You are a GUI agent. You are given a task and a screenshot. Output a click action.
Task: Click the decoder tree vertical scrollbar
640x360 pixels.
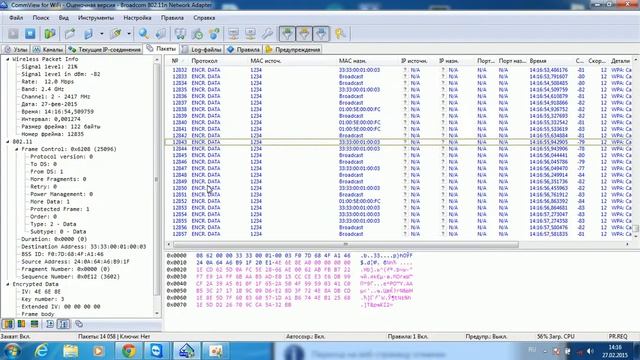point(157,180)
